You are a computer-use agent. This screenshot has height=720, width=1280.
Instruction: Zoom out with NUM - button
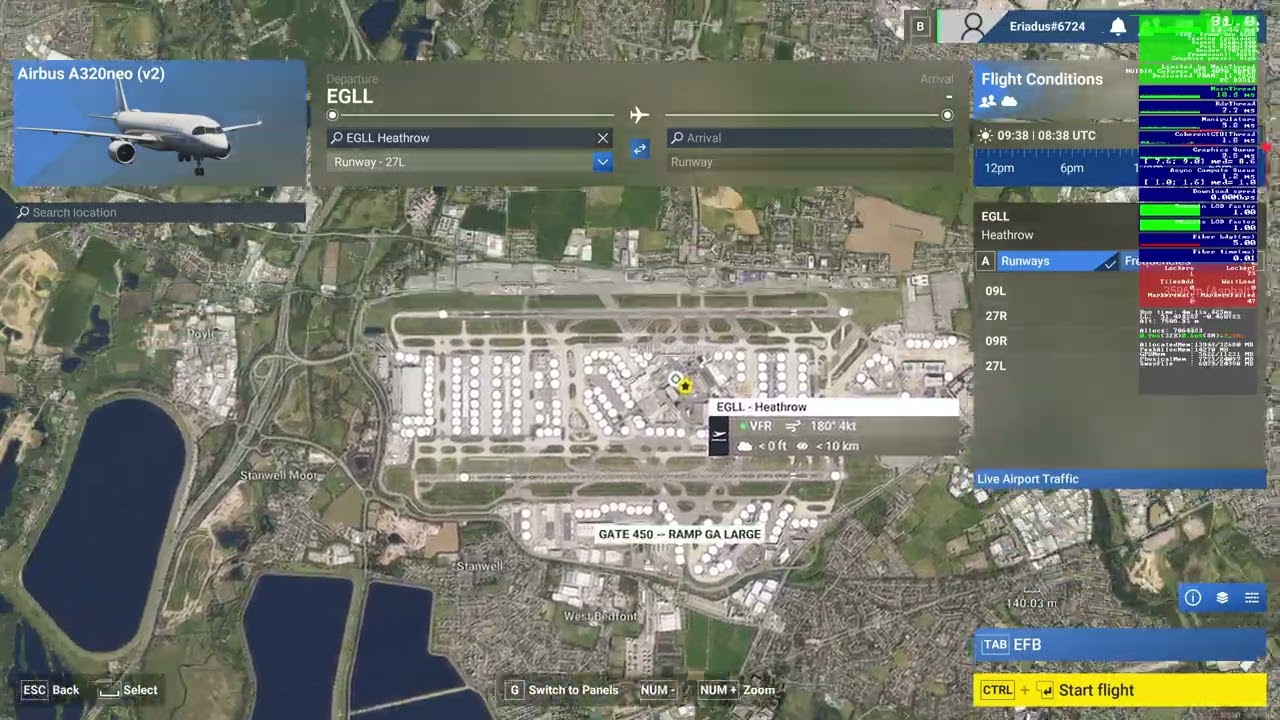coord(658,690)
